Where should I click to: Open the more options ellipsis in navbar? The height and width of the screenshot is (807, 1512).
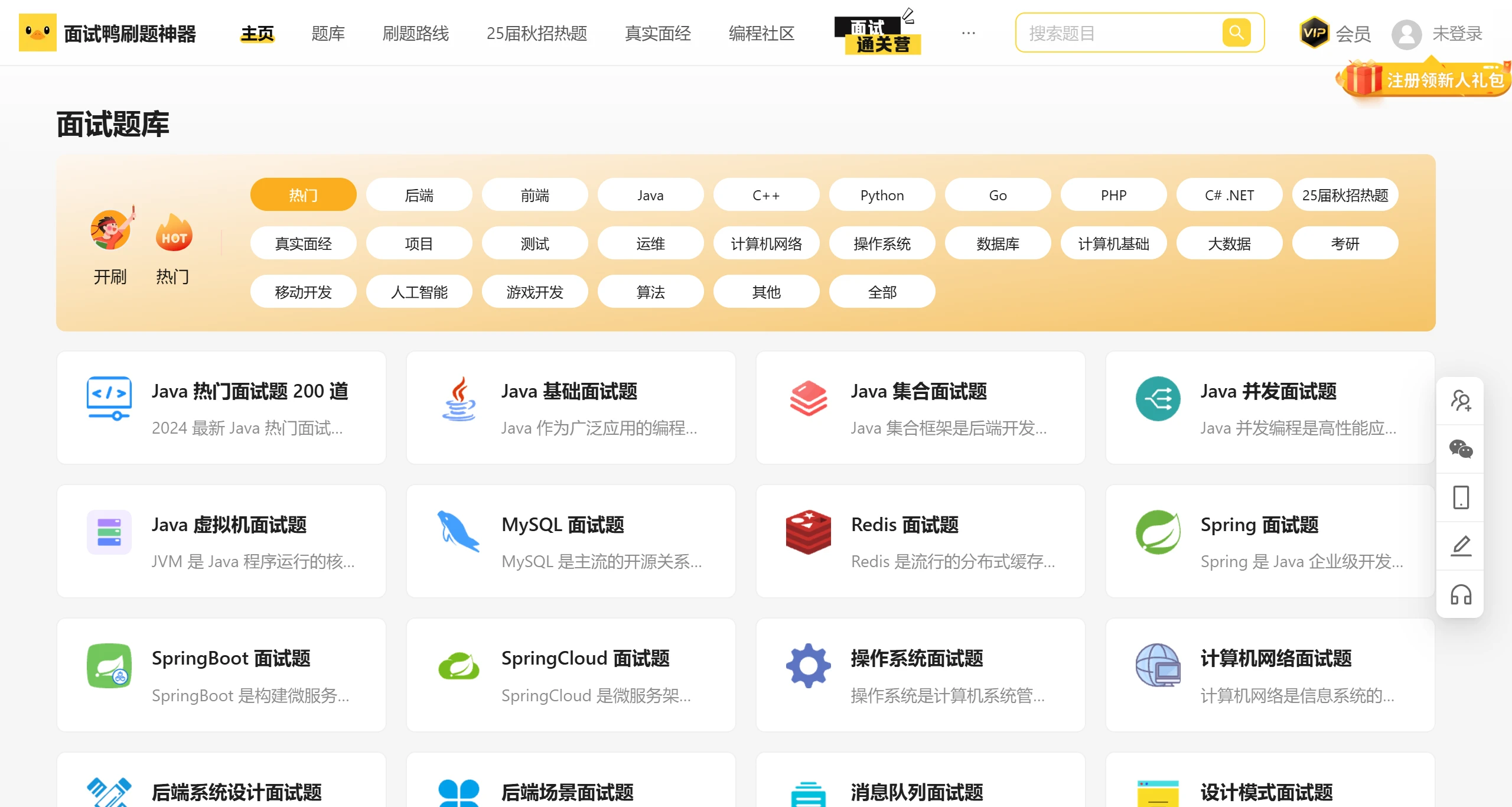969,33
